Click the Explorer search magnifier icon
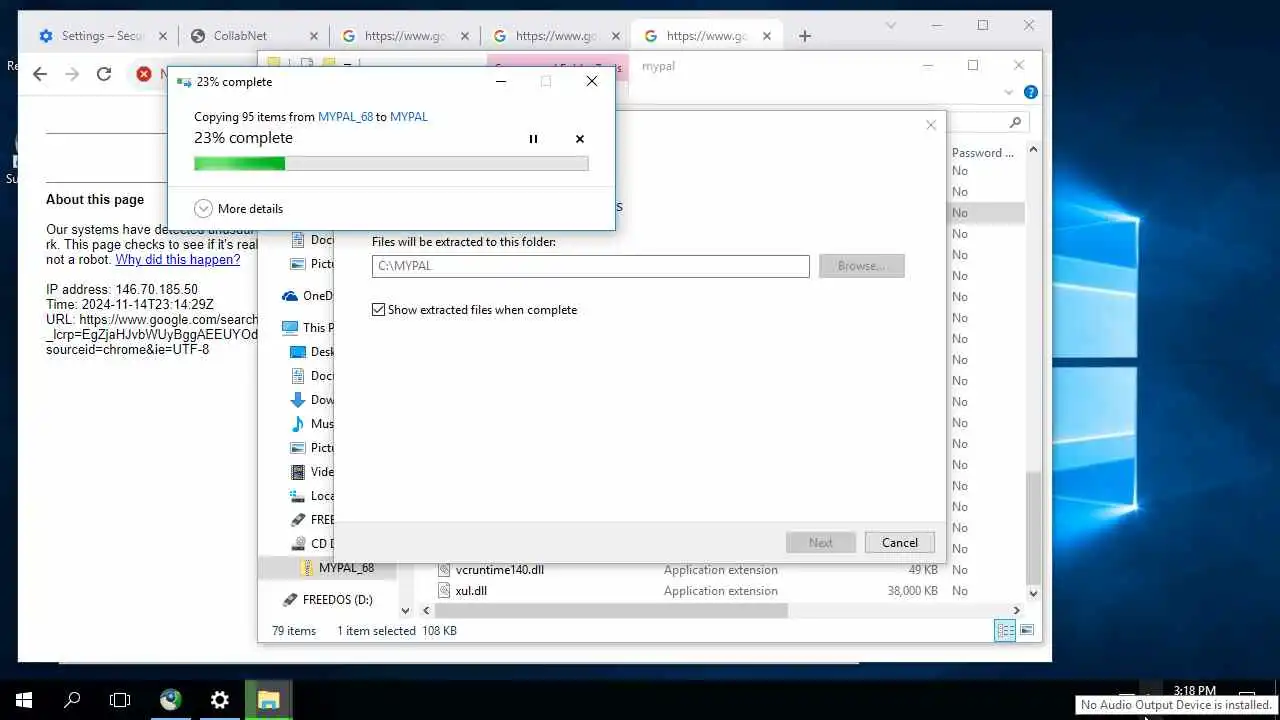Viewport: 1280px width, 720px height. click(1015, 122)
